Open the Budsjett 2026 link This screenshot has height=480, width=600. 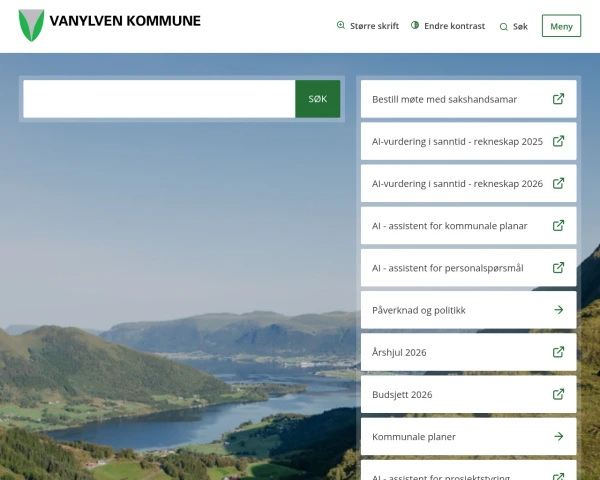coord(402,394)
